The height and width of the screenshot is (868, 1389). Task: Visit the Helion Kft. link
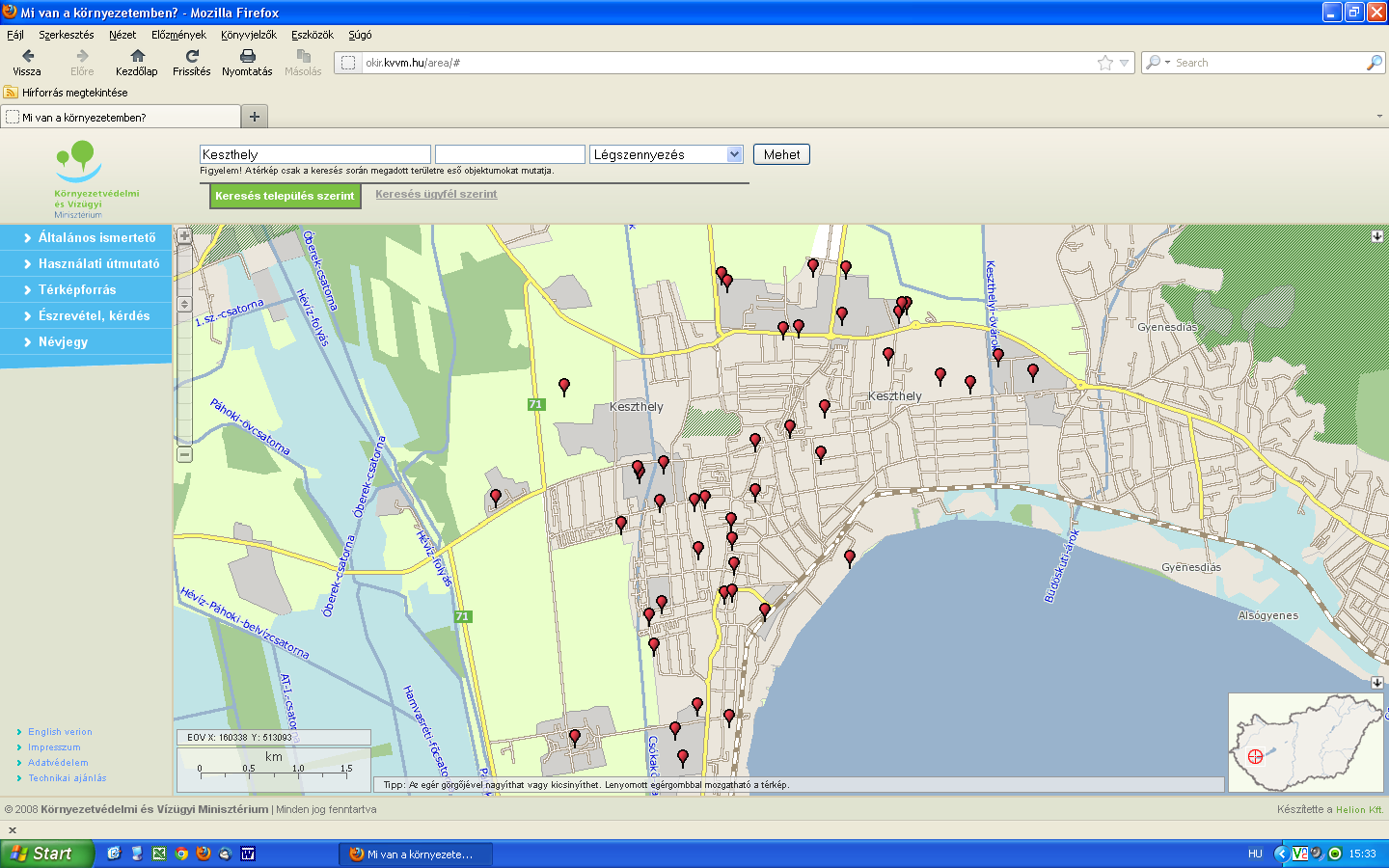(x=1359, y=809)
